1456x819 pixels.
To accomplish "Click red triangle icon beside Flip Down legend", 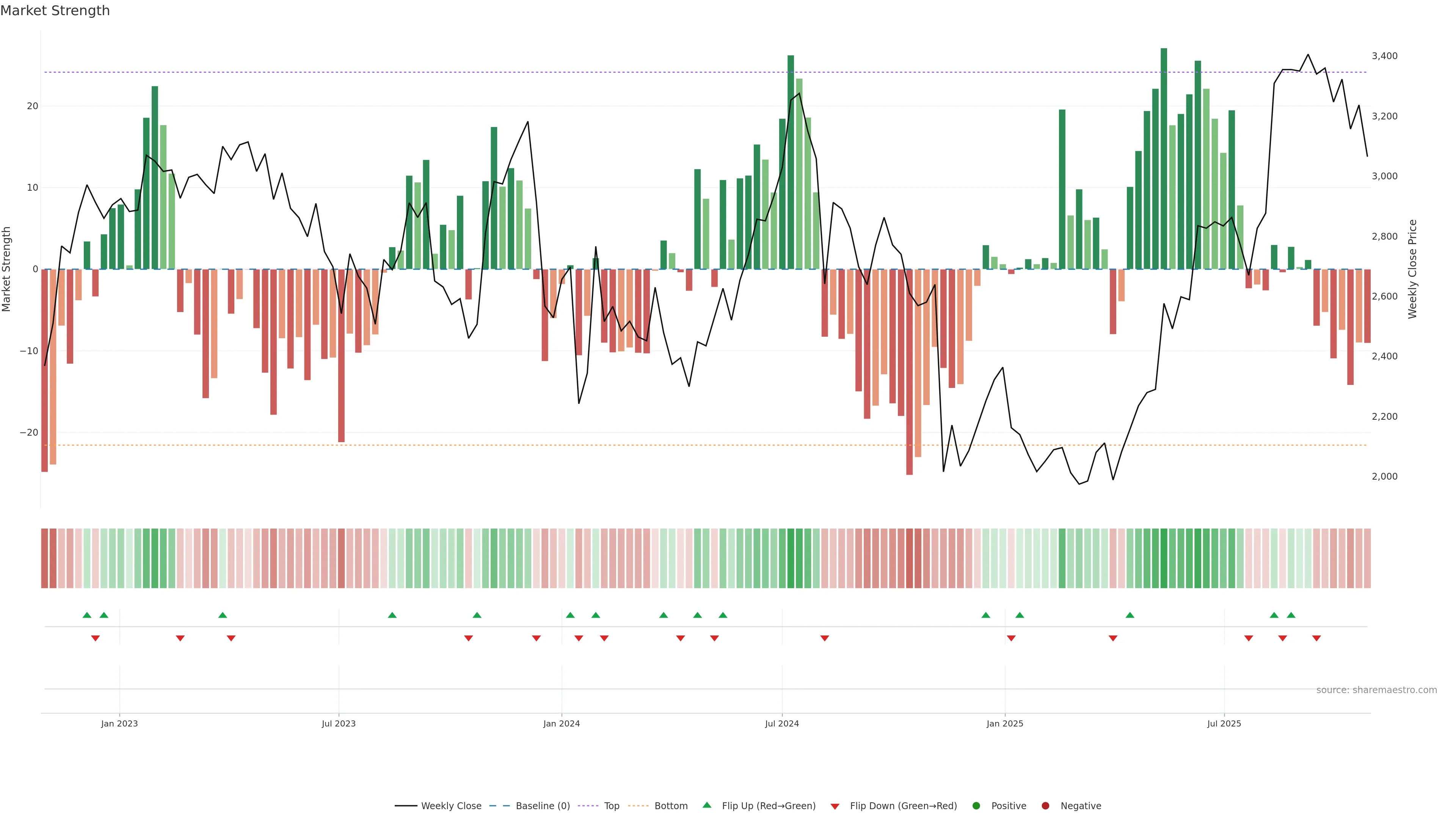I will (x=835, y=806).
